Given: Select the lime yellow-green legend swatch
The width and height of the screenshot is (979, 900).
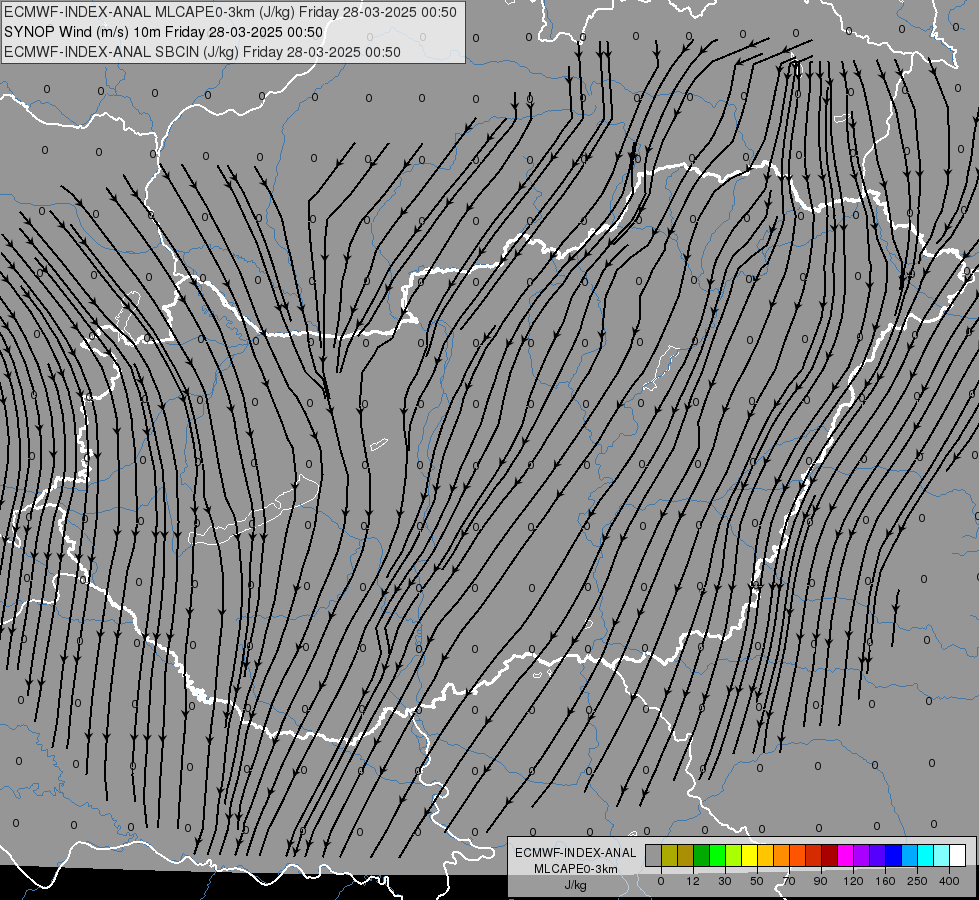Looking at the screenshot, I should pyautogui.click(x=734, y=855).
